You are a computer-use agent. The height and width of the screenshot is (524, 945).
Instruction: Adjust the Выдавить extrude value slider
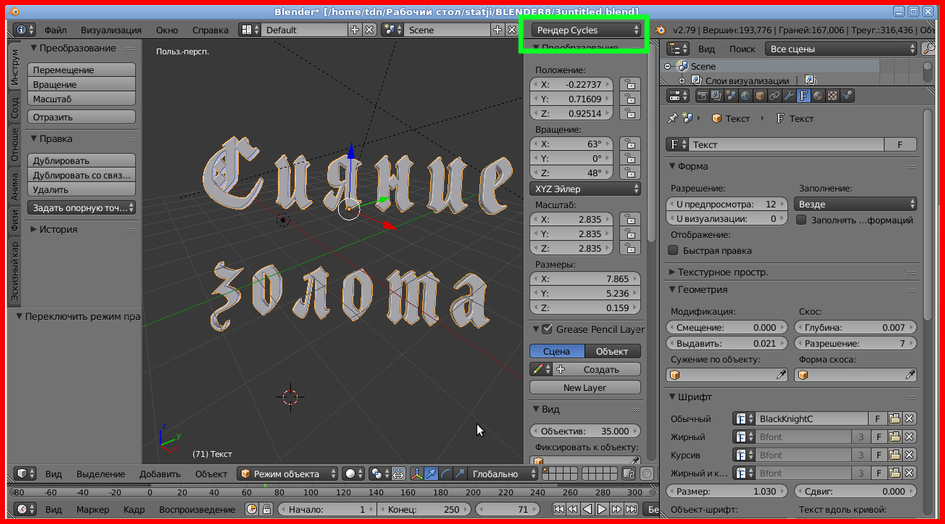click(x=727, y=344)
